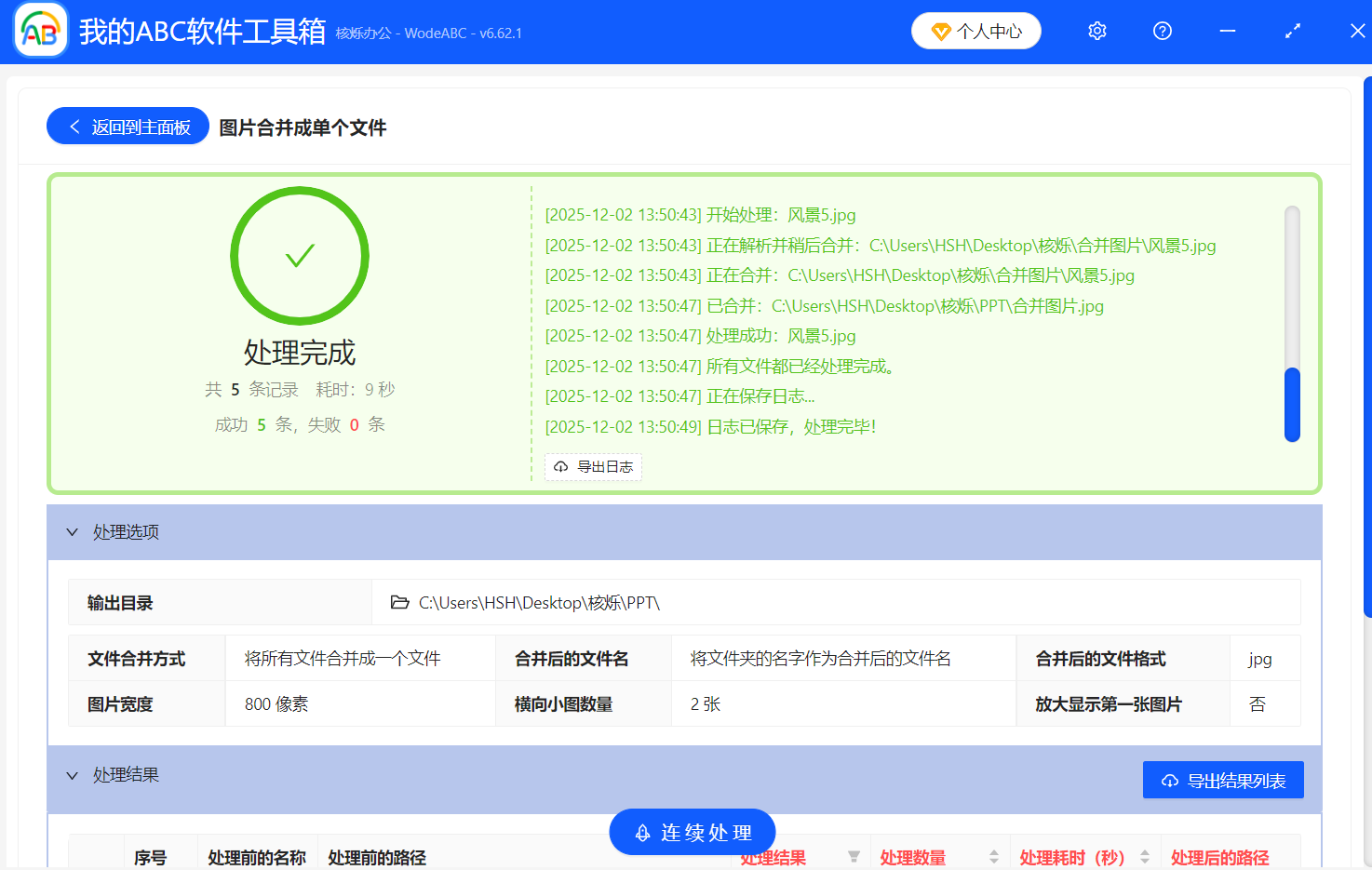Click the output directory path field
This screenshot has height=870, width=1372.
(x=652, y=602)
